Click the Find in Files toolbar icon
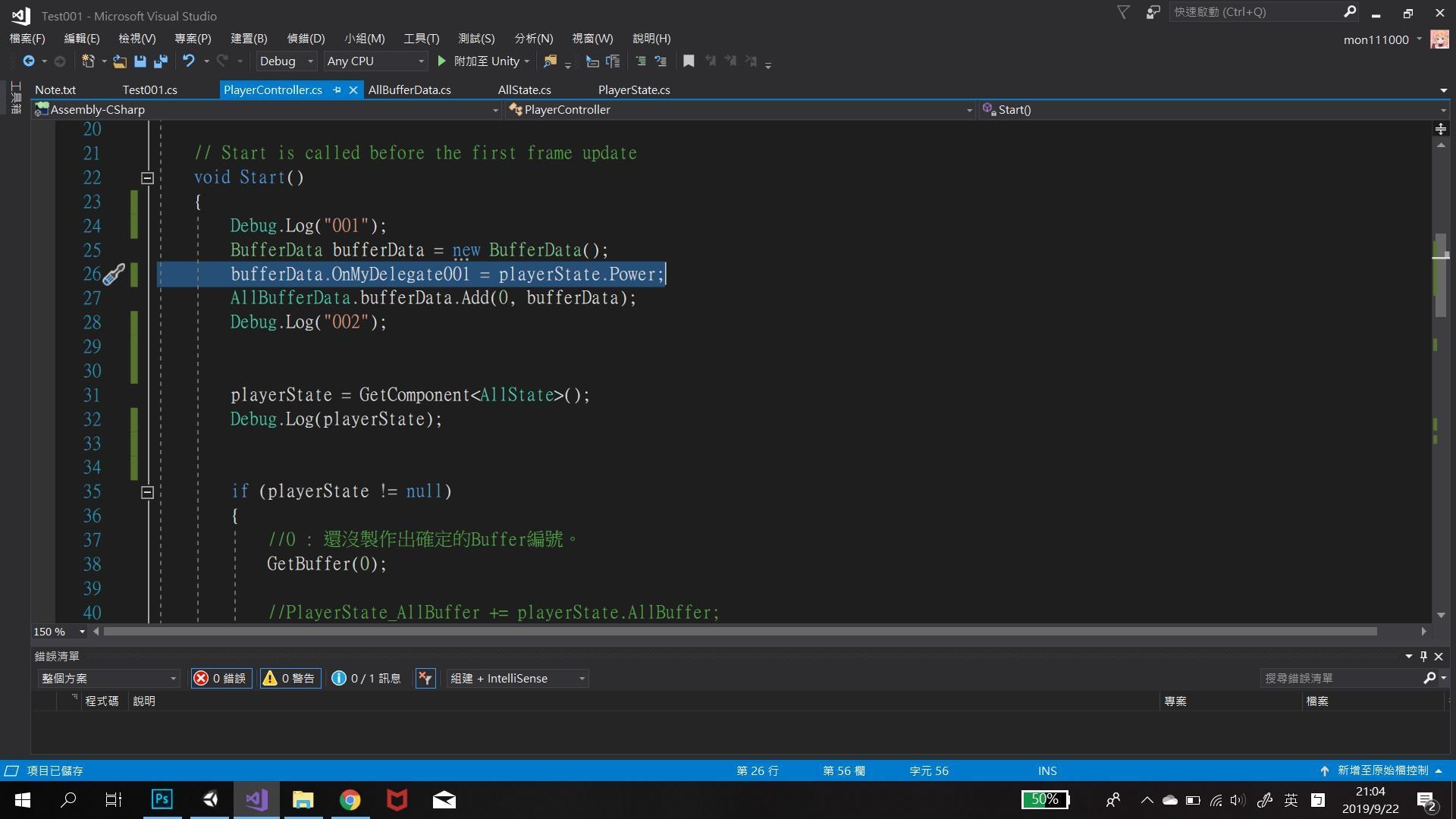This screenshot has height=819, width=1456. (x=551, y=61)
